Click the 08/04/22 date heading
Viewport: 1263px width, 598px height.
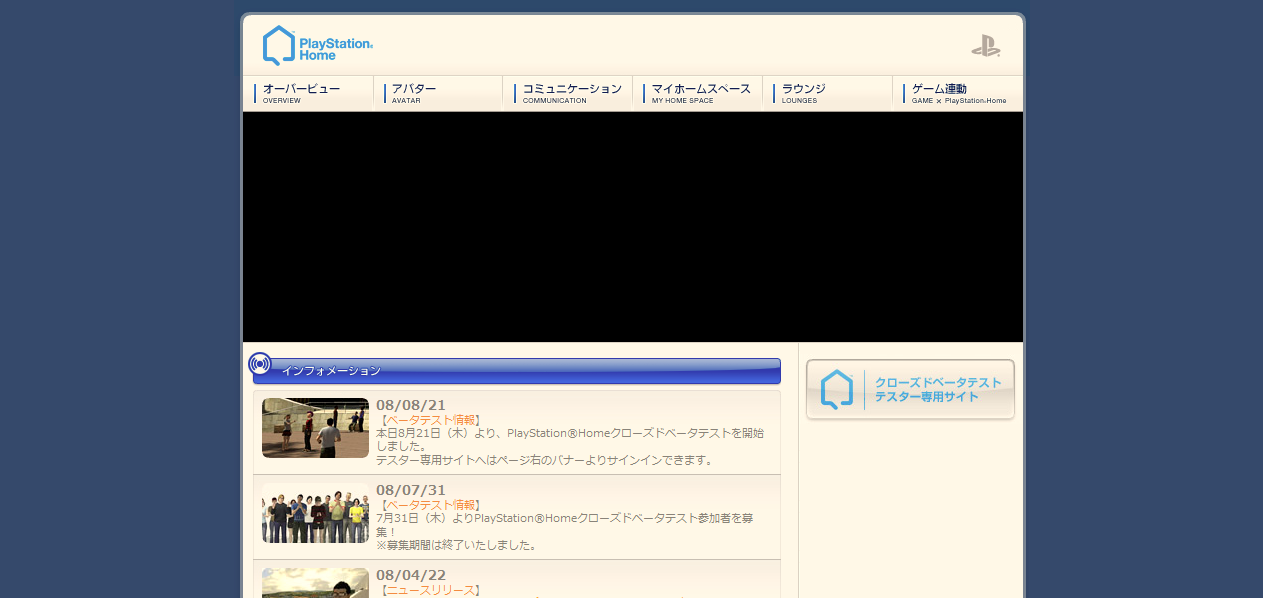411,575
